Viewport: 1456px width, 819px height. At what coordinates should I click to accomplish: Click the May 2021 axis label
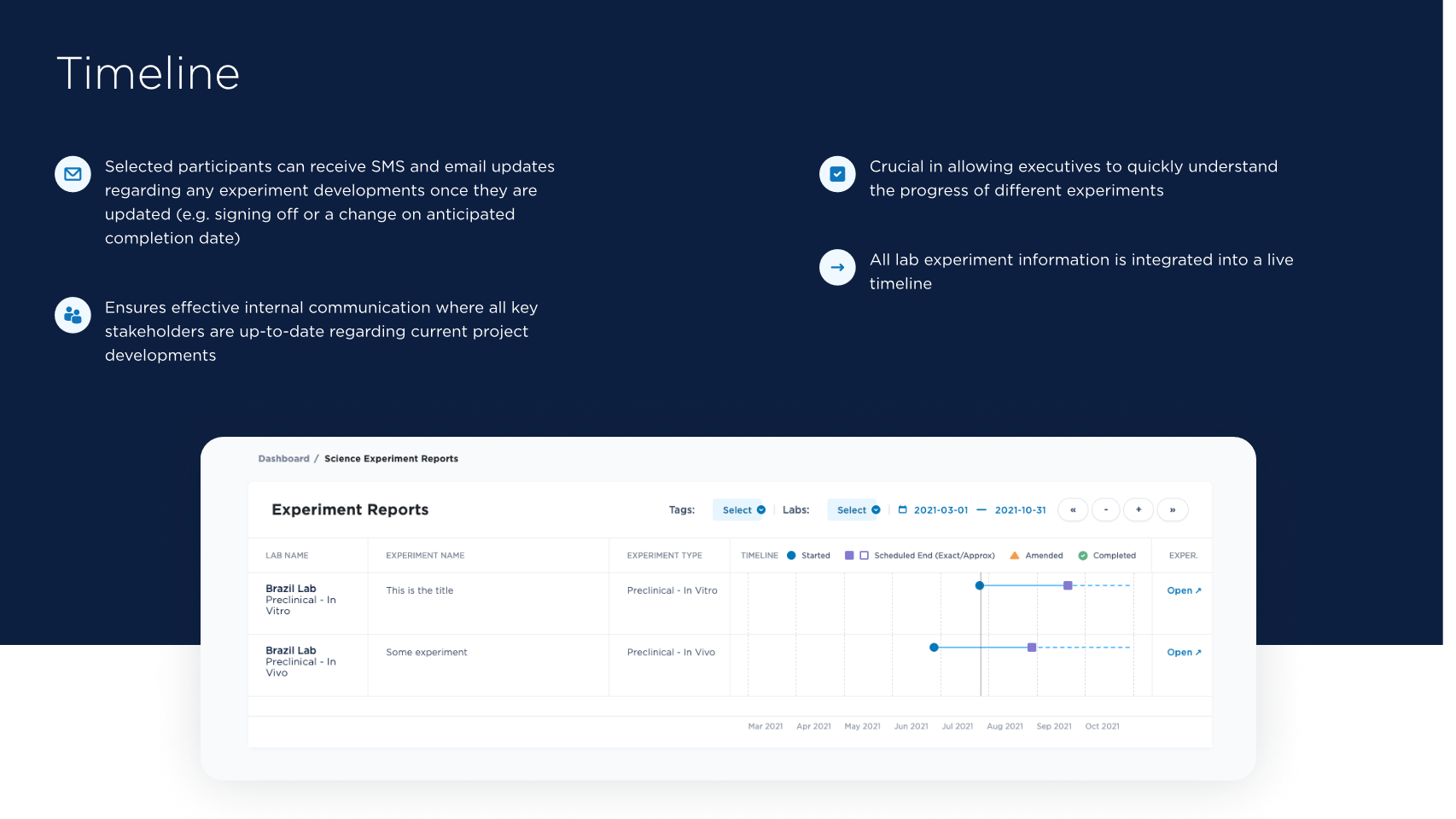point(862,727)
